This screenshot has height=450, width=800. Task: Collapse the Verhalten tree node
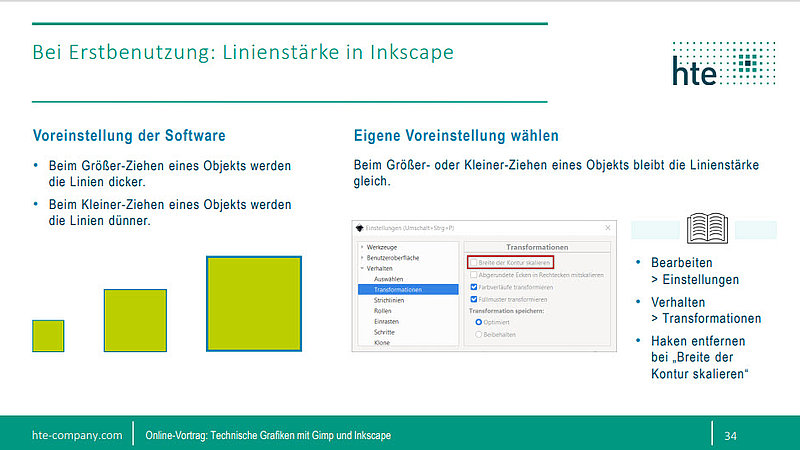[x=362, y=268]
